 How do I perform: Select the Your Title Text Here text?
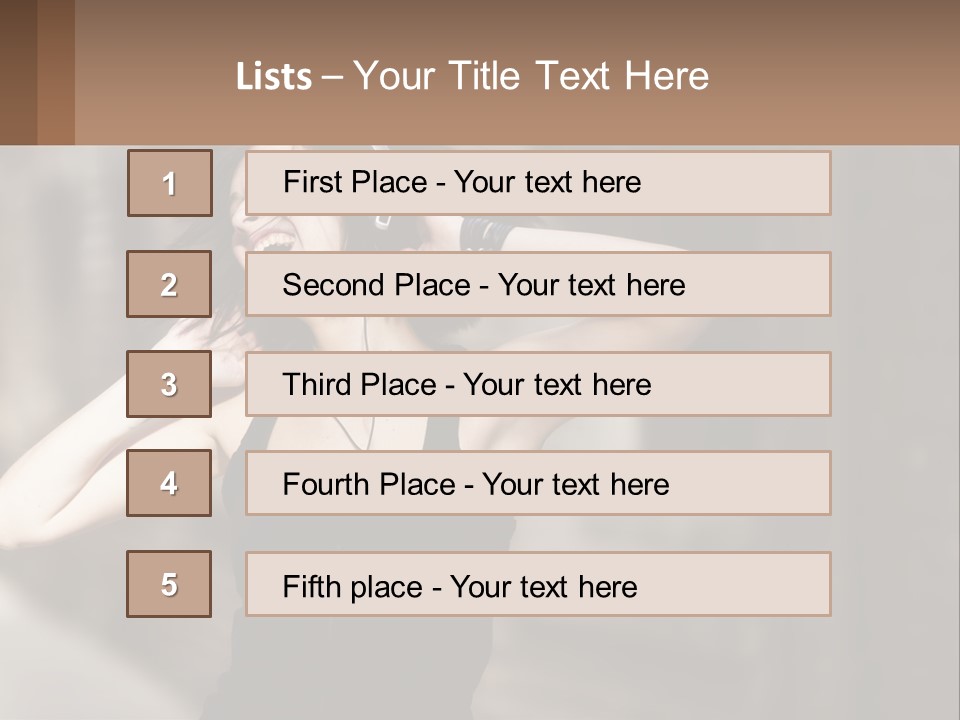(x=531, y=76)
